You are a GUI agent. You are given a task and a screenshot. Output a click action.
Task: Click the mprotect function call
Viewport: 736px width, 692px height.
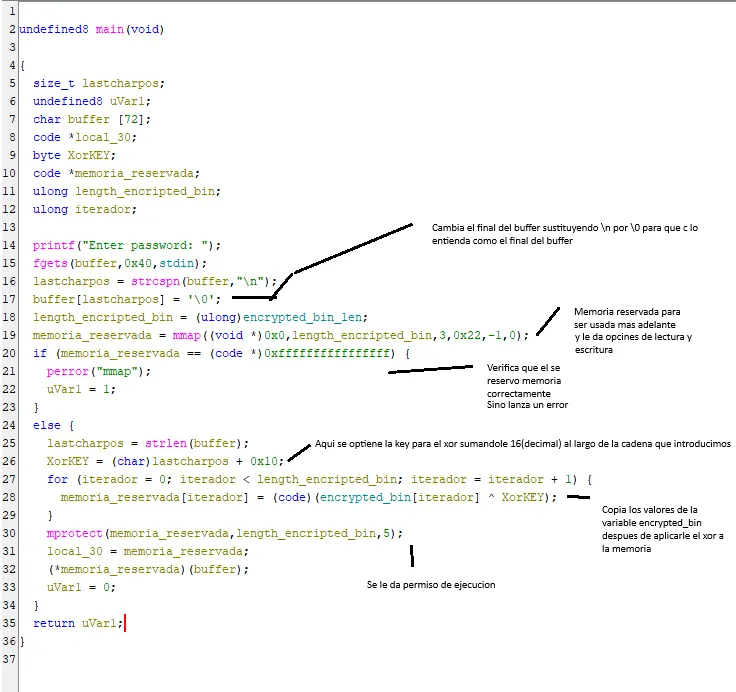pos(75,533)
